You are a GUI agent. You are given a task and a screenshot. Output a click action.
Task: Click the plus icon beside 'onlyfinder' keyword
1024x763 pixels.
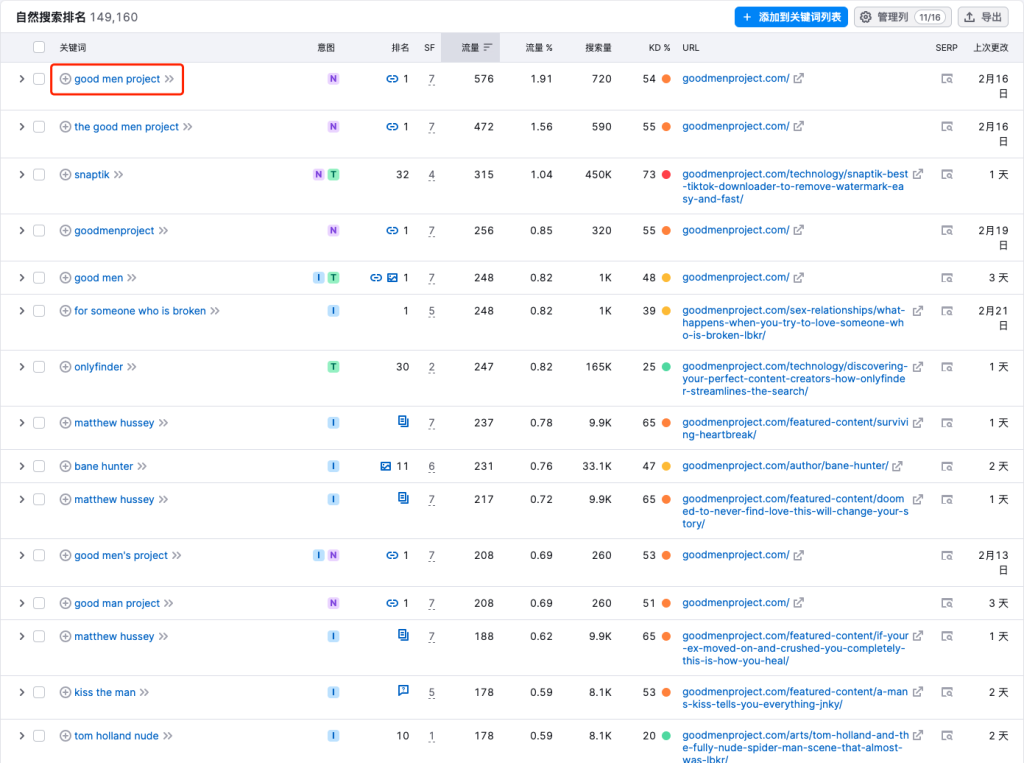pyautogui.click(x=65, y=366)
